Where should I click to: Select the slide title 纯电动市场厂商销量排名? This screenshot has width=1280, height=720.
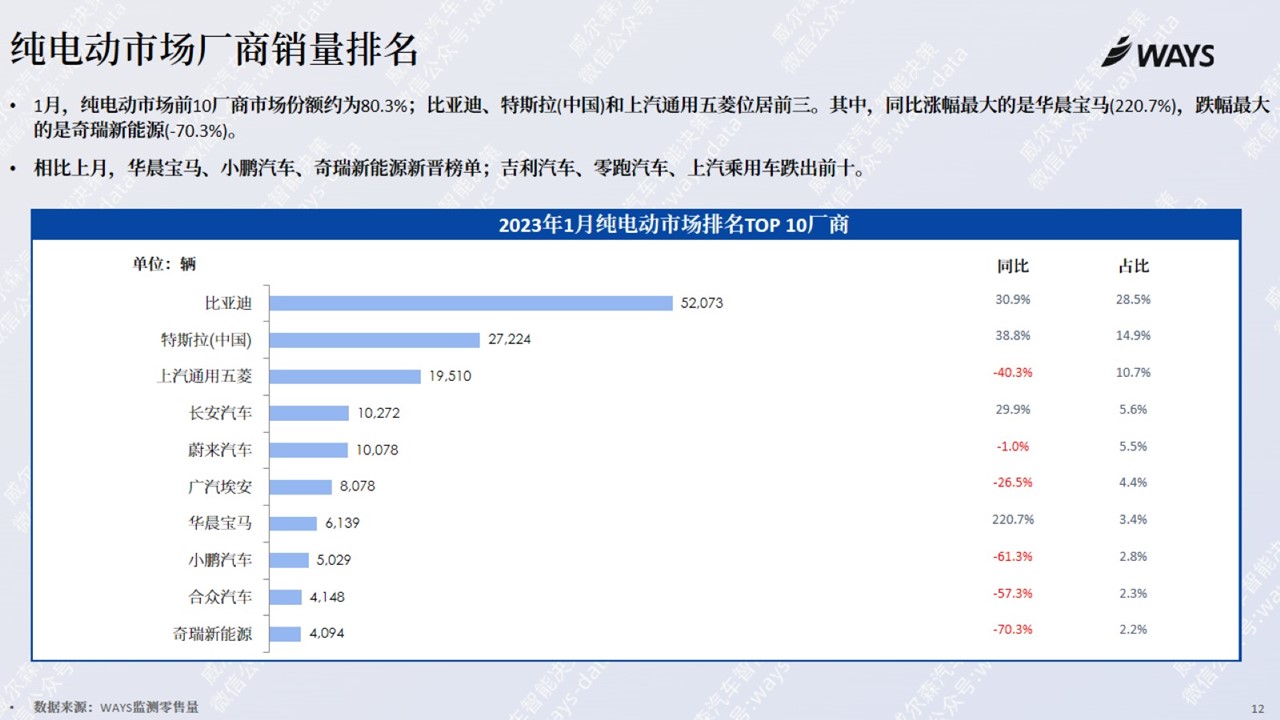point(214,48)
